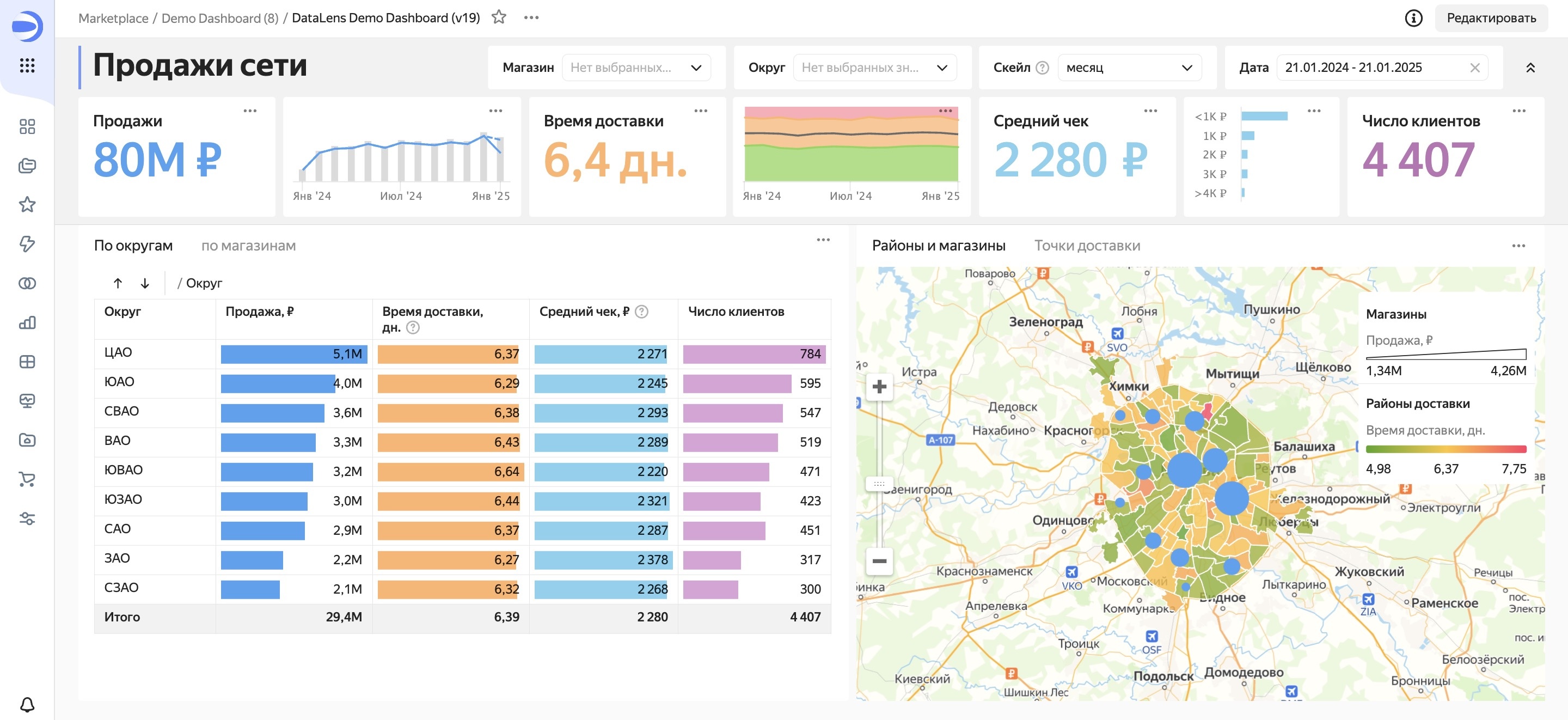Open Favorites in the left sidebar
This screenshot has width=1568, height=720.
(27, 205)
